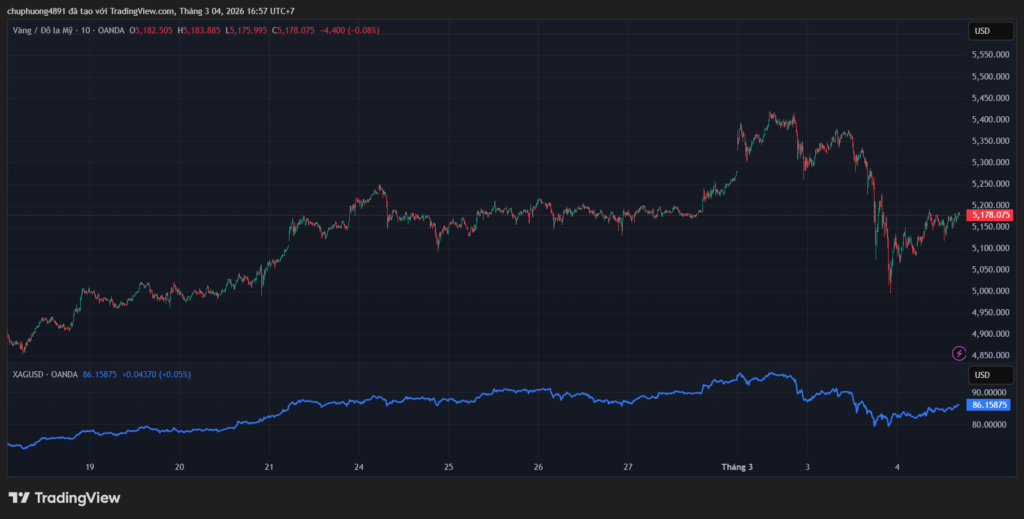Open the USD currency selector on gold chart
Screen dimensions: 1024x519
click(982, 31)
